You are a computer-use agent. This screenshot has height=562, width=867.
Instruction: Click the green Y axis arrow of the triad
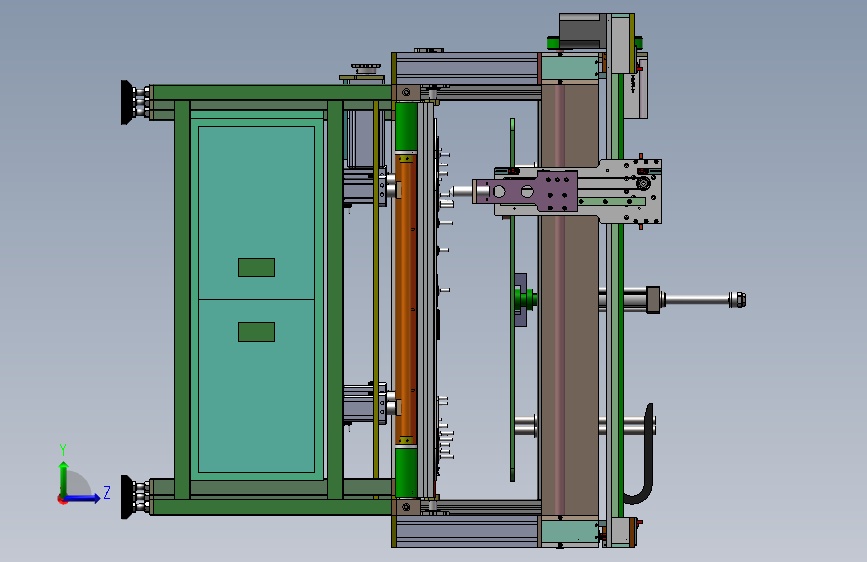point(64,478)
